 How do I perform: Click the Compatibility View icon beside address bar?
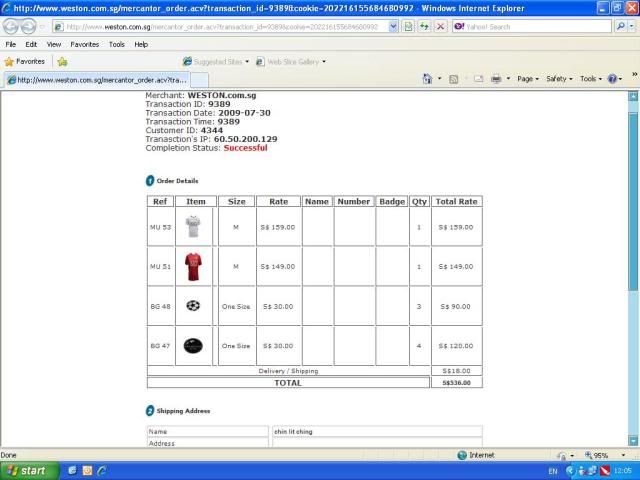coord(408,27)
